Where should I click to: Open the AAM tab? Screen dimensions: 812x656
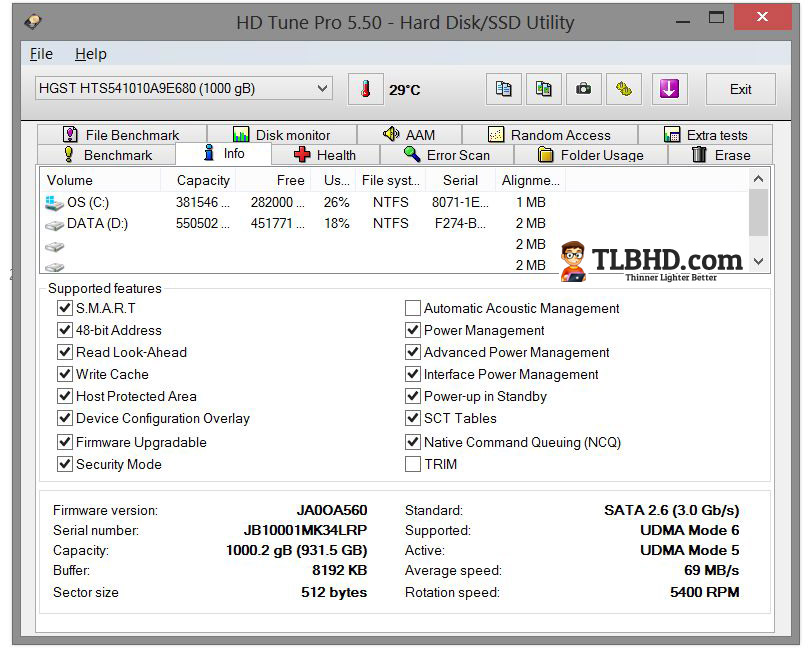(409, 135)
